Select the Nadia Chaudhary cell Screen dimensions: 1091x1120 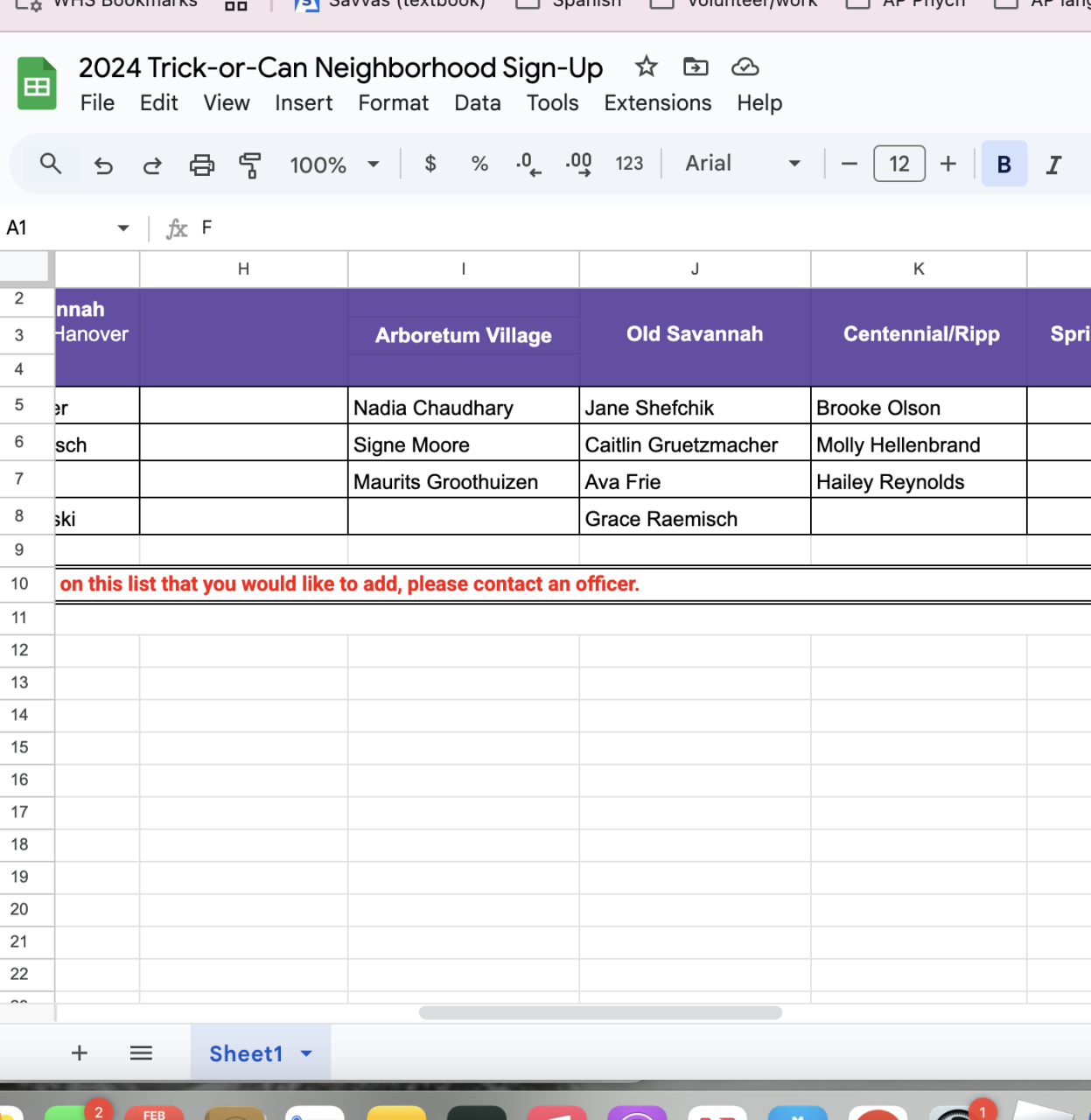464,408
